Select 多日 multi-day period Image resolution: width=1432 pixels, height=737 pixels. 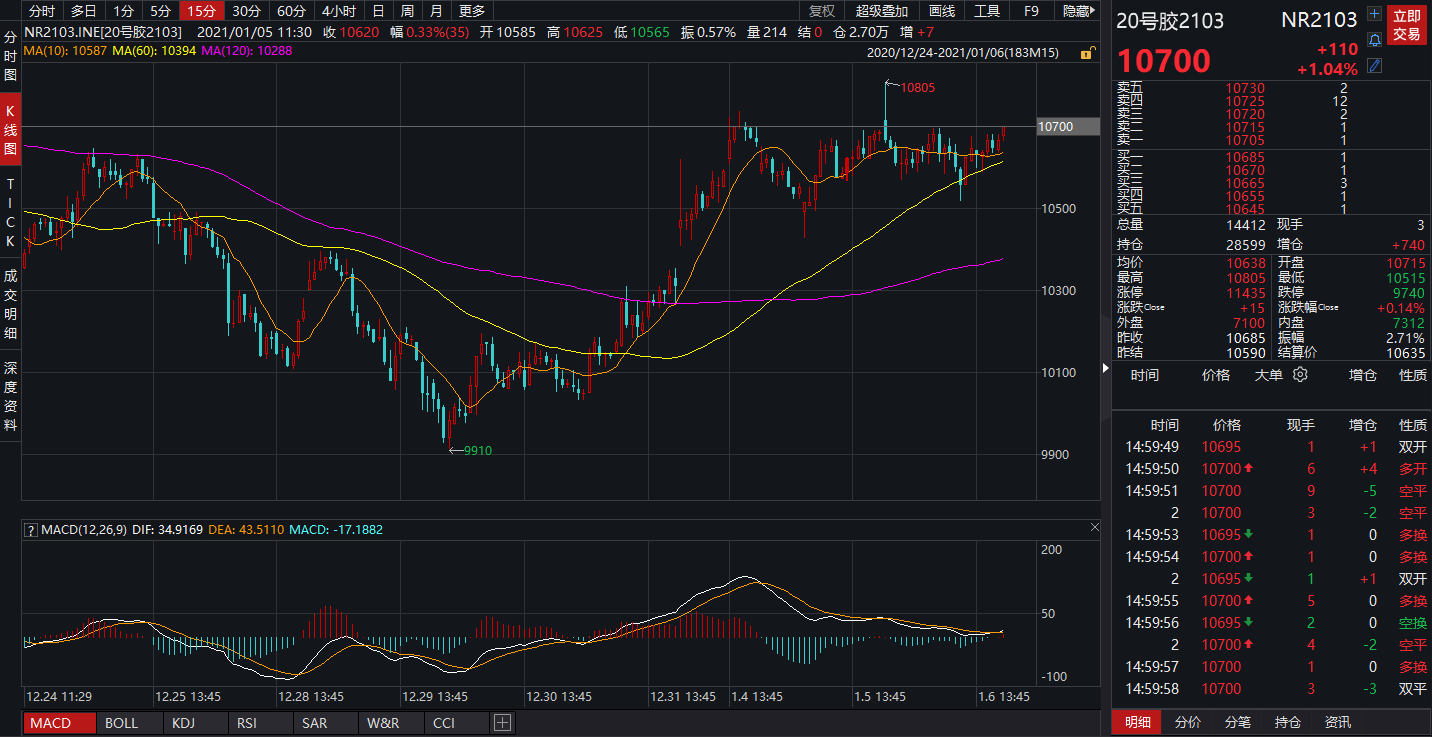click(84, 11)
